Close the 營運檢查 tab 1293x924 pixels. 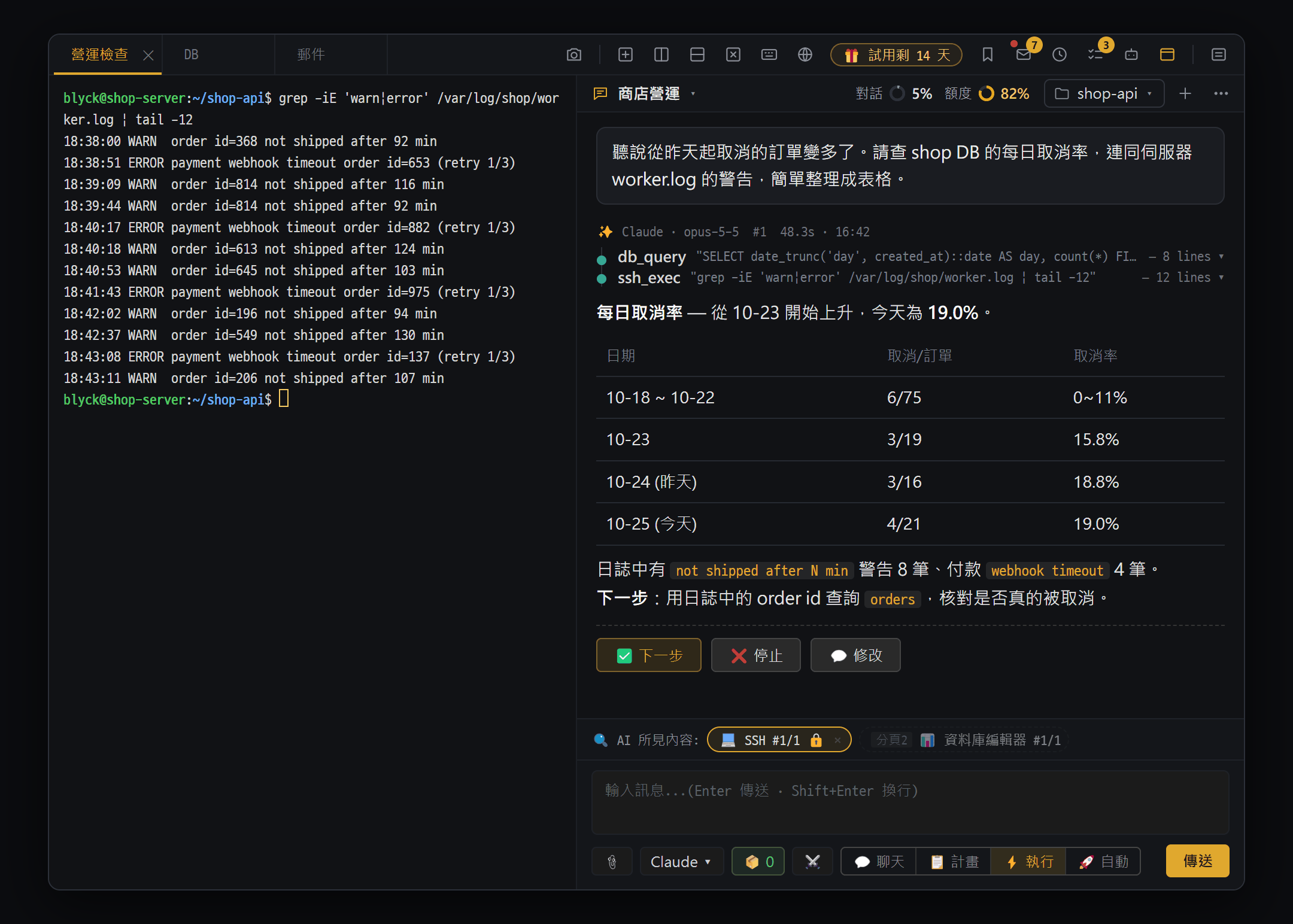coord(148,55)
